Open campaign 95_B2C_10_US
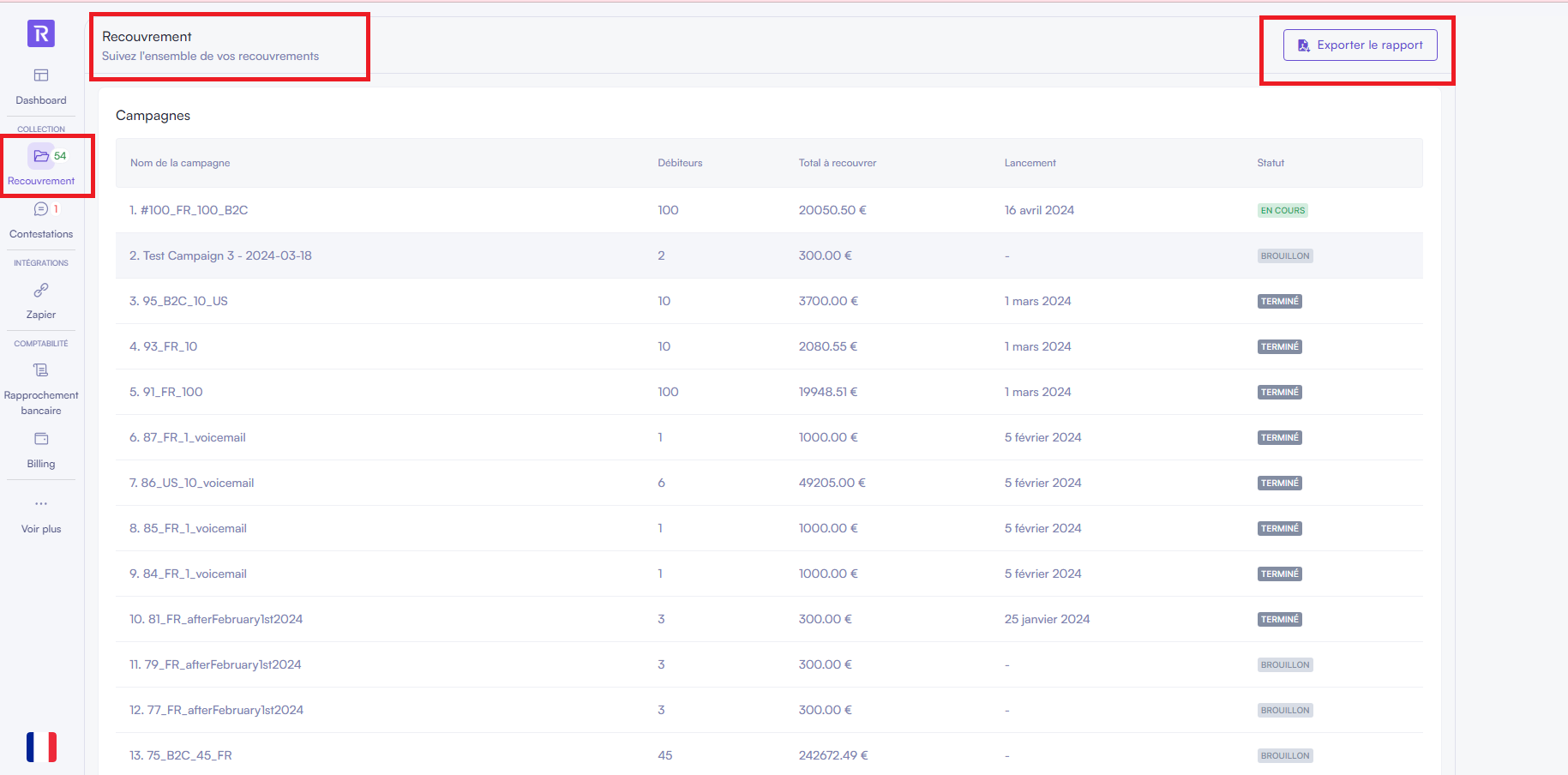Viewport: 1568px width, 775px height. [x=178, y=301]
